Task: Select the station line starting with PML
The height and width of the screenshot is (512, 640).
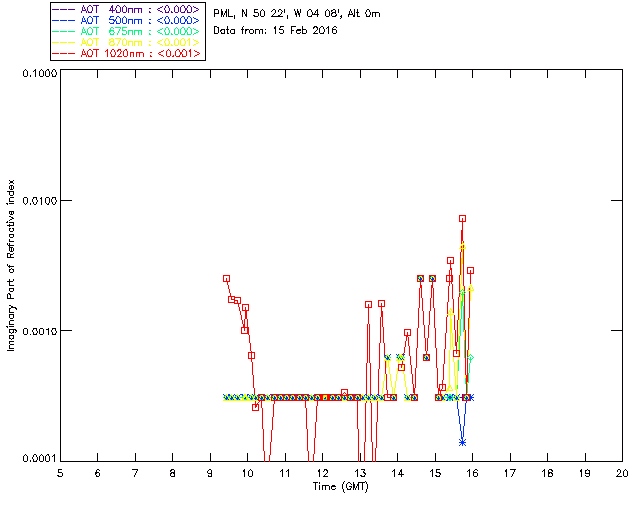Action: point(297,14)
